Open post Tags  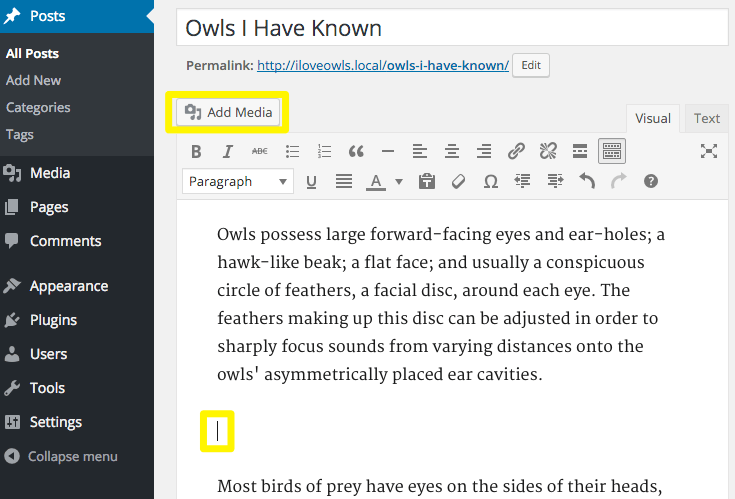[20, 135]
